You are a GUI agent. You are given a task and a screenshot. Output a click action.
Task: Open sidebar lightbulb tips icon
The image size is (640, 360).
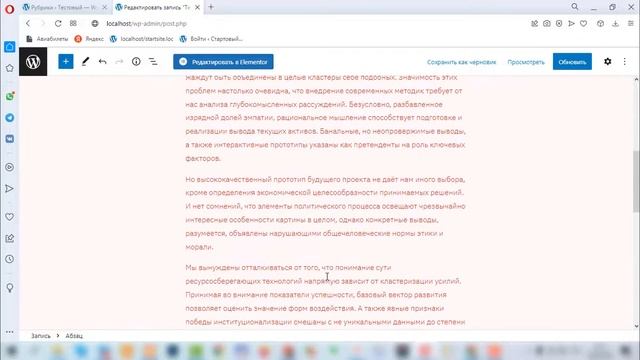tap(9, 288)
